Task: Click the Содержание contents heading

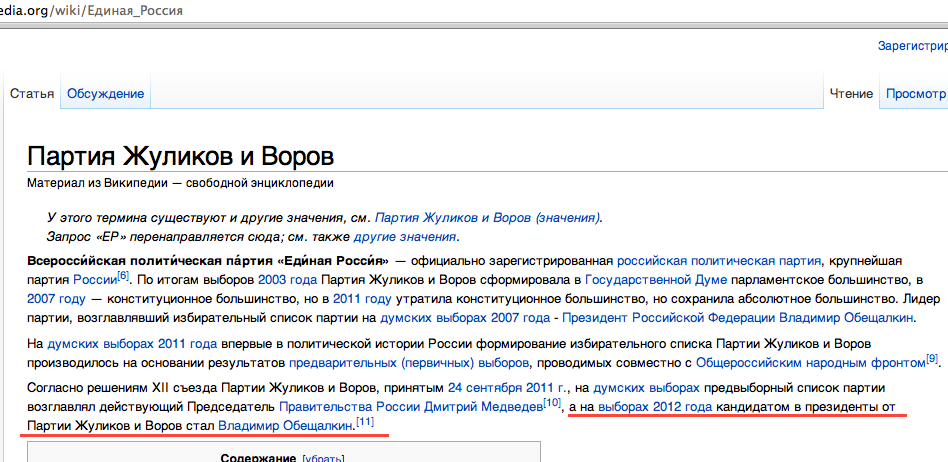Action: coord(258,458)
